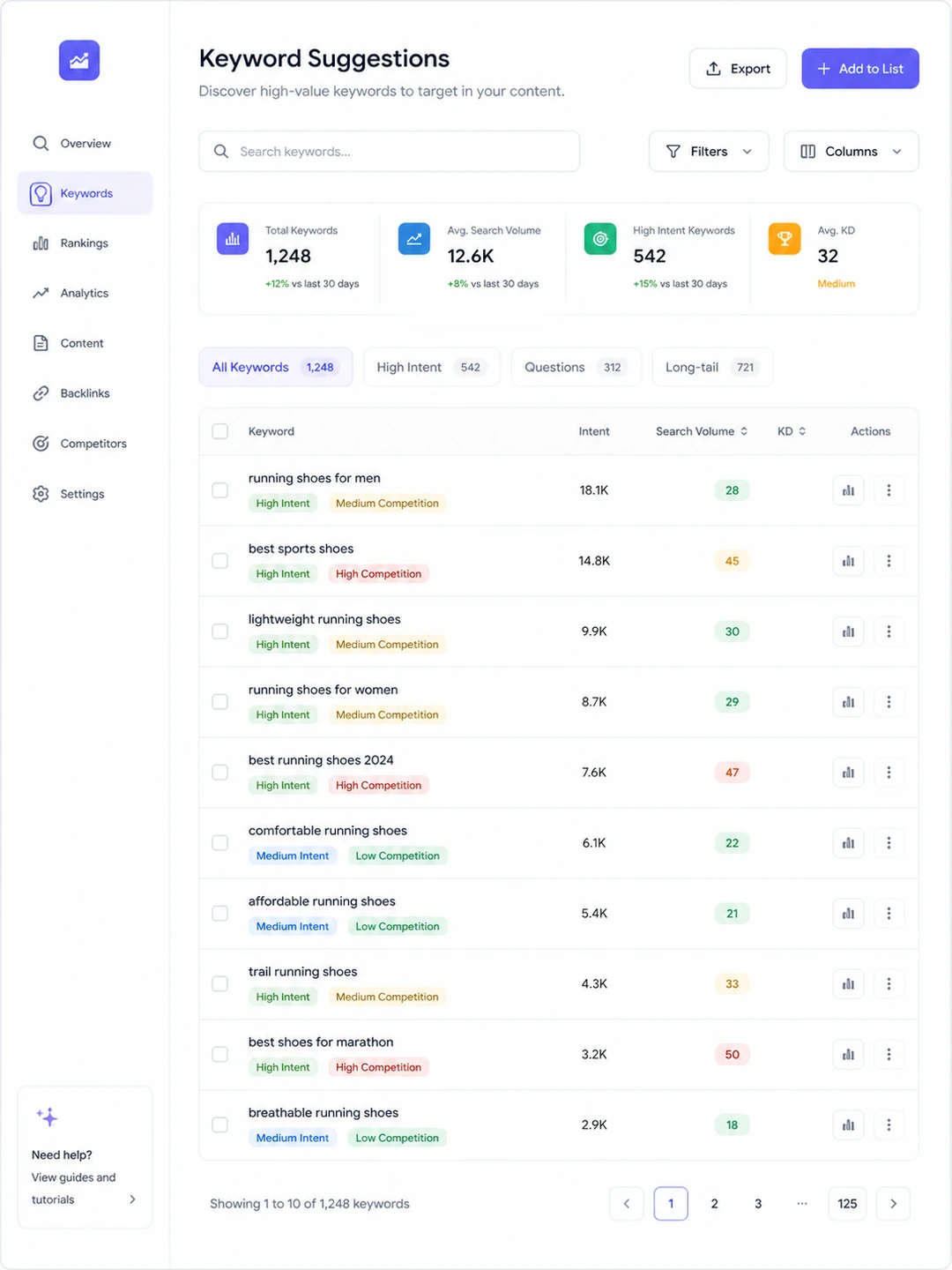Open more menu for lightweight running shoes
The image size is (952, 1270).
(x=889, y=631)
